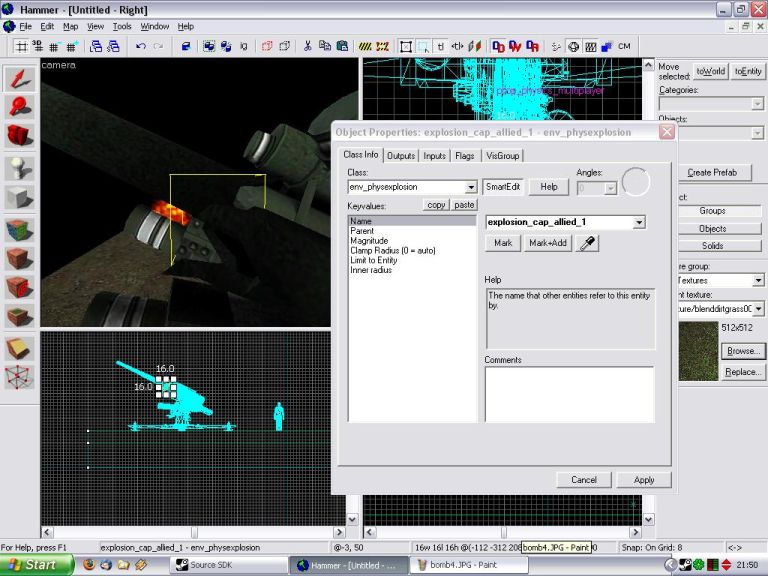Click the Toggle Cordon state striped icon
Viewport: 768px width, 576px height.
tap(365, 47)
